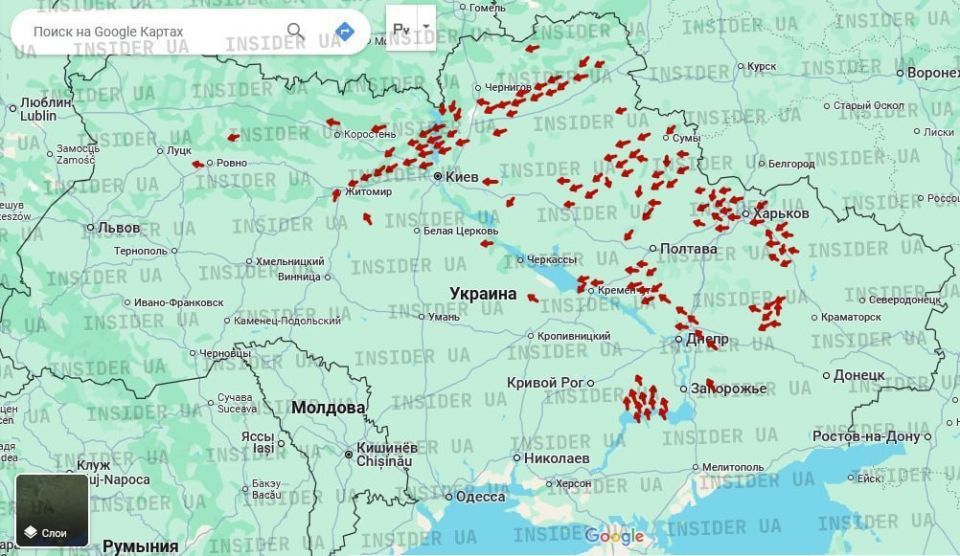Click the Google Maps search field
Screen dimensions: 960x556
tap(150, 31)
